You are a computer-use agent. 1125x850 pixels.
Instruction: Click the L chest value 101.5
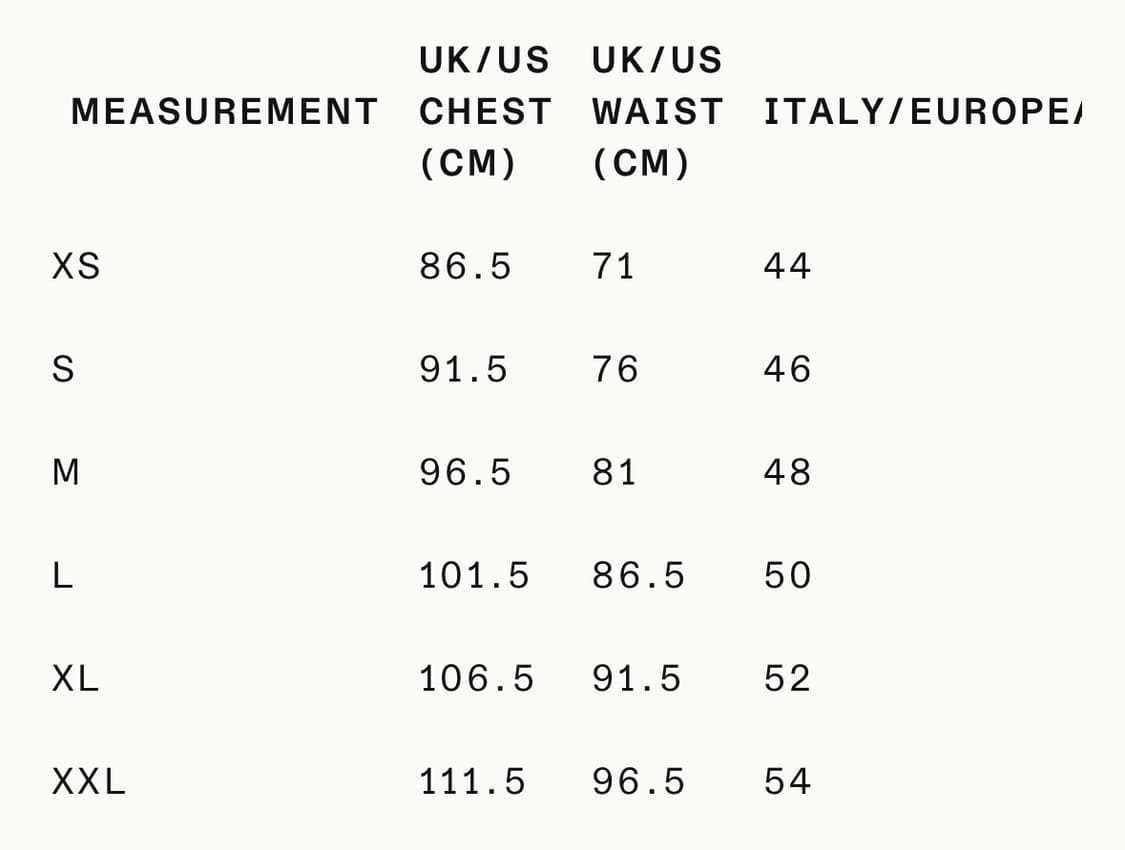(474, 576)
